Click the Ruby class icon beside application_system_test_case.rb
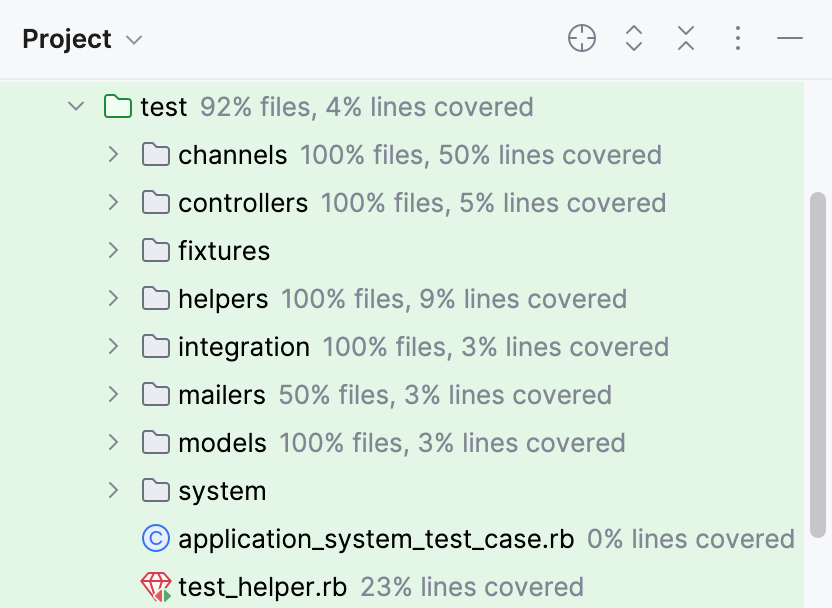 click(156, 538)
